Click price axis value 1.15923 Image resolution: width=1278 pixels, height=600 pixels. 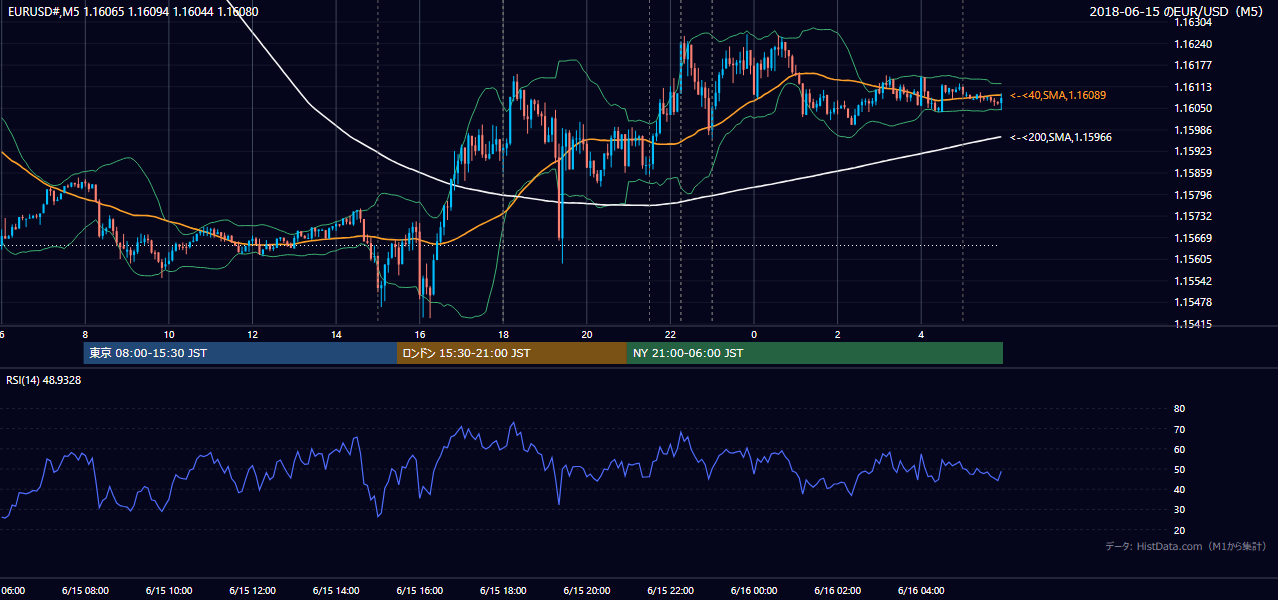1194,151
